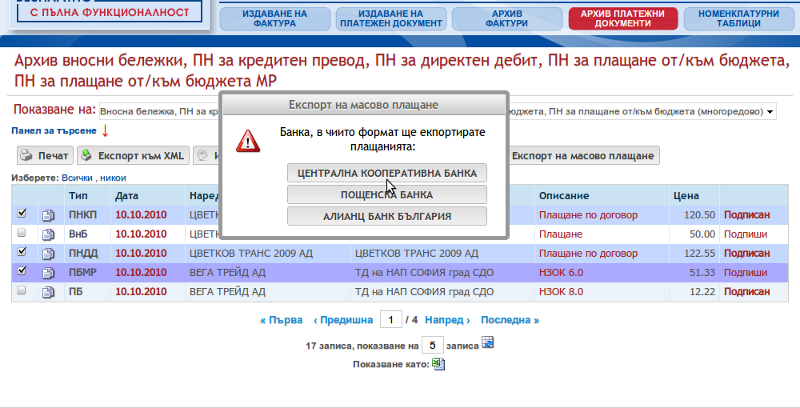Open the Показване на dropdown
The height and width of the screenshot is (408, 800).
click(438, 111)
